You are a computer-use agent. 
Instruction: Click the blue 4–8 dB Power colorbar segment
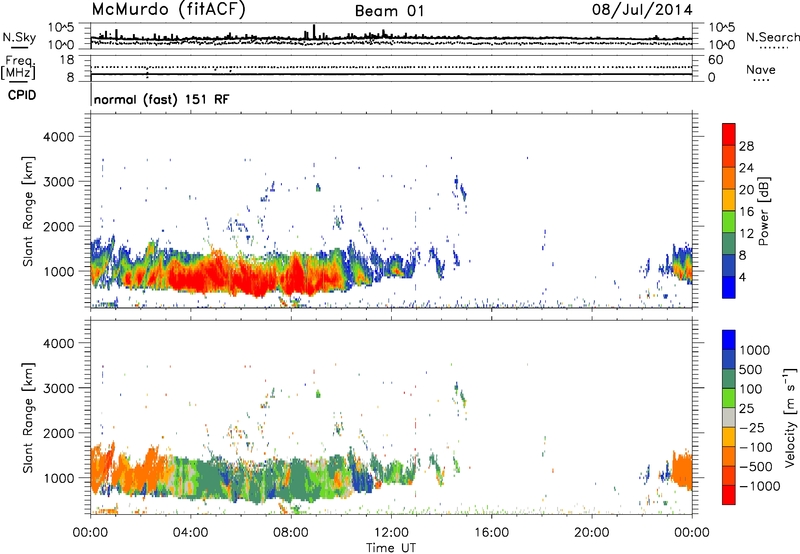(x=729, y=266)
